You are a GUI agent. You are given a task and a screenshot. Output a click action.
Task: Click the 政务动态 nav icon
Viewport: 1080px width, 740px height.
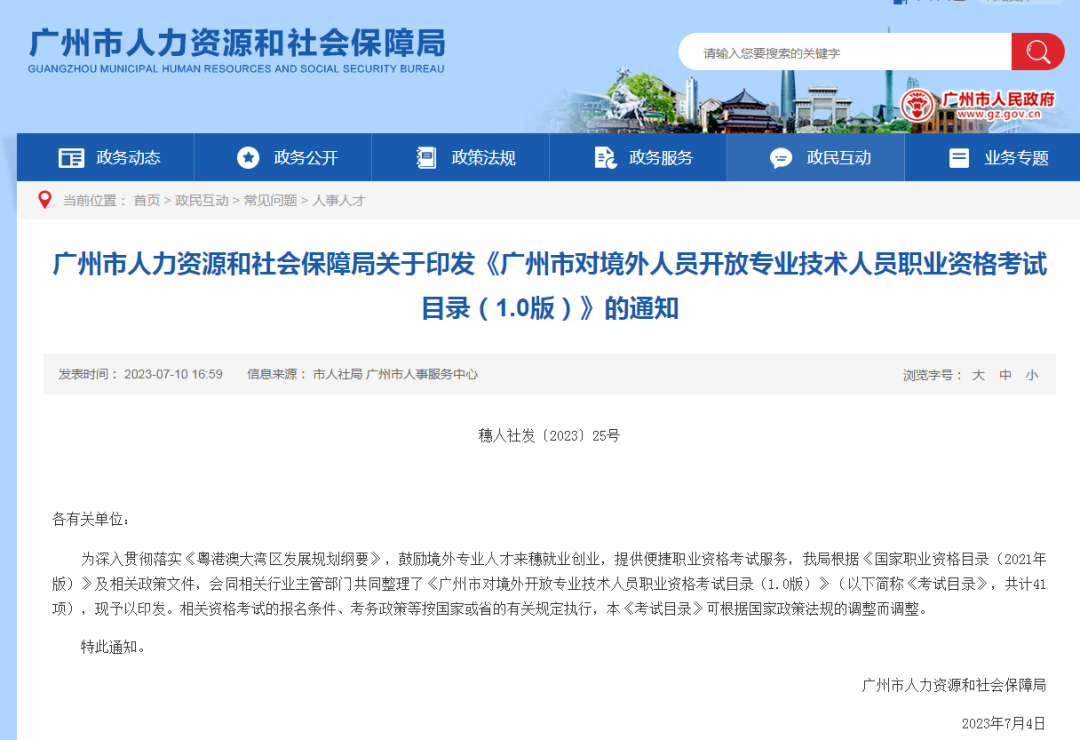pyautogui.click(x=71, y=158)
